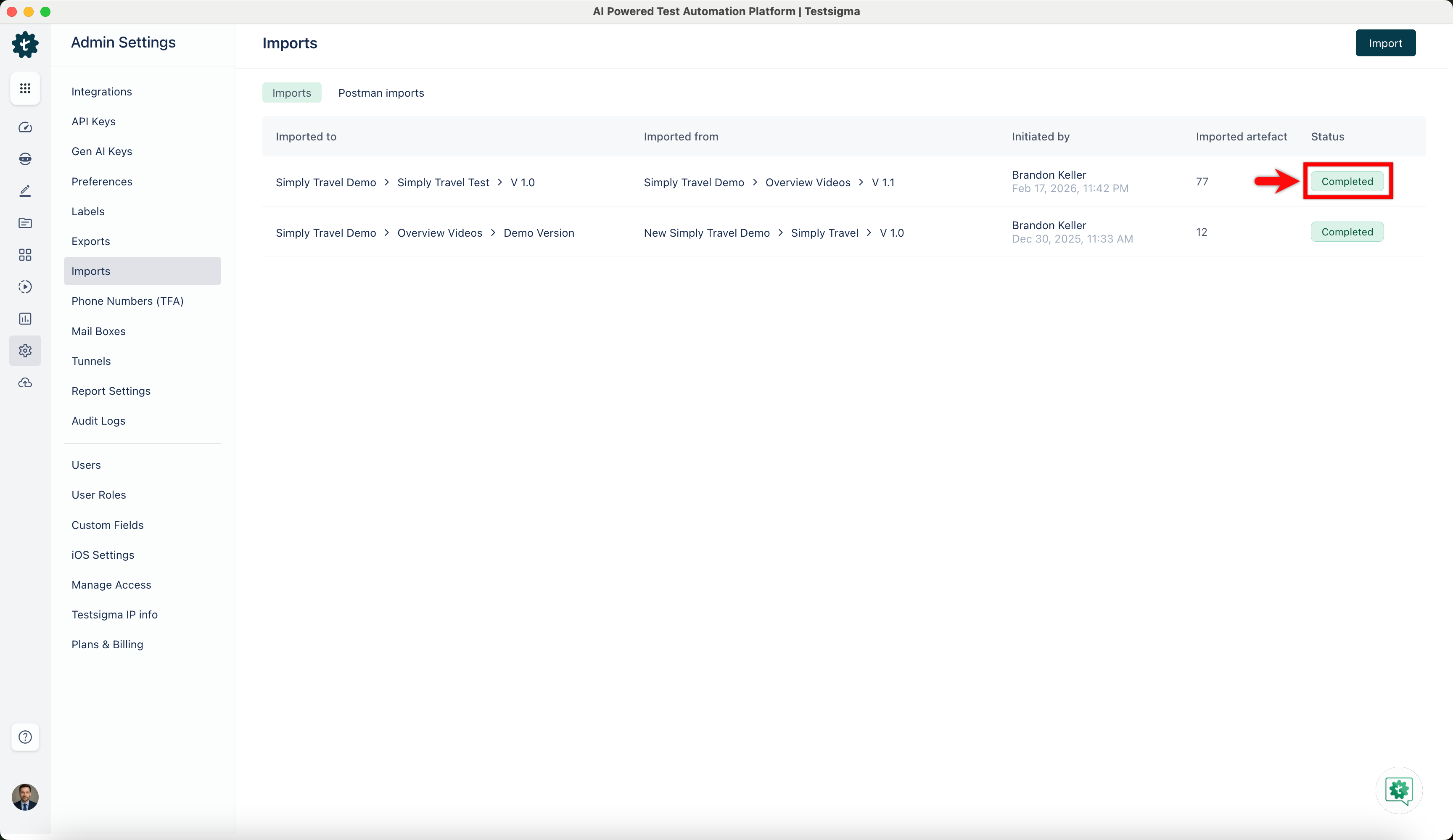Click "V 1.1" in the Imported from column
This screenshot has height=840, width=1453.
(x=883, y=183)
